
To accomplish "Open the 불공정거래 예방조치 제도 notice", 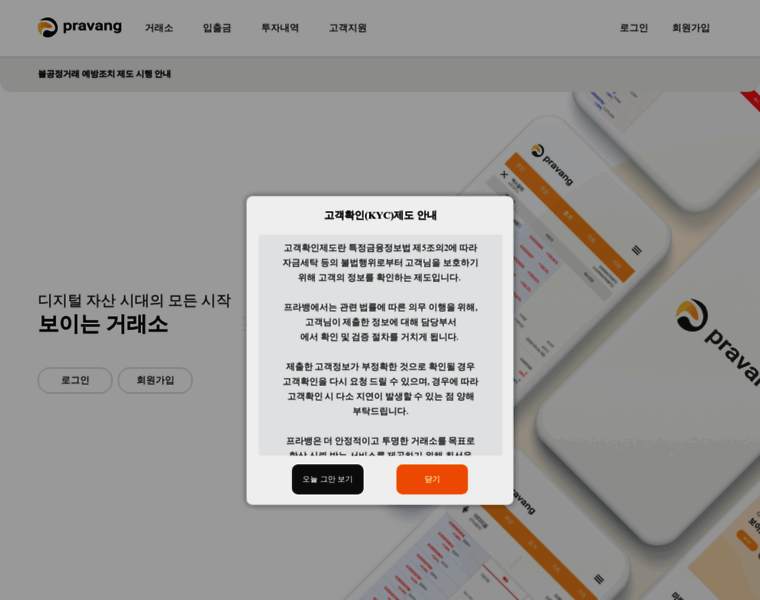I will [x=104, y=74].
